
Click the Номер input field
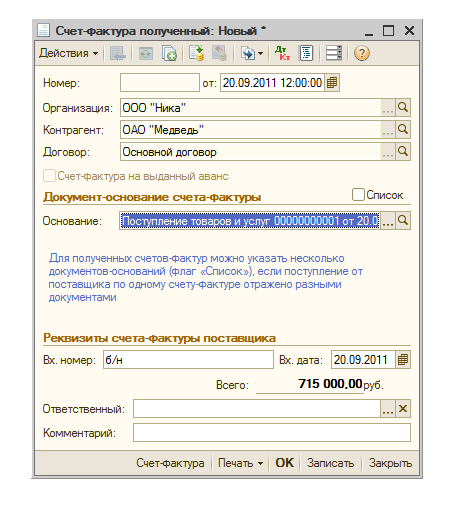(160, 83)
